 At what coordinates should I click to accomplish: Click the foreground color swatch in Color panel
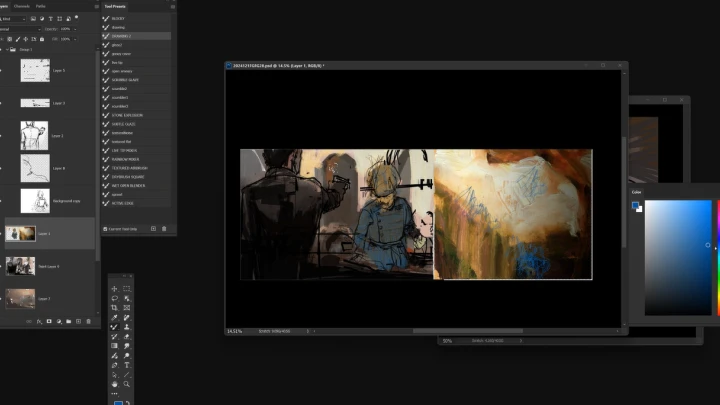635,205
